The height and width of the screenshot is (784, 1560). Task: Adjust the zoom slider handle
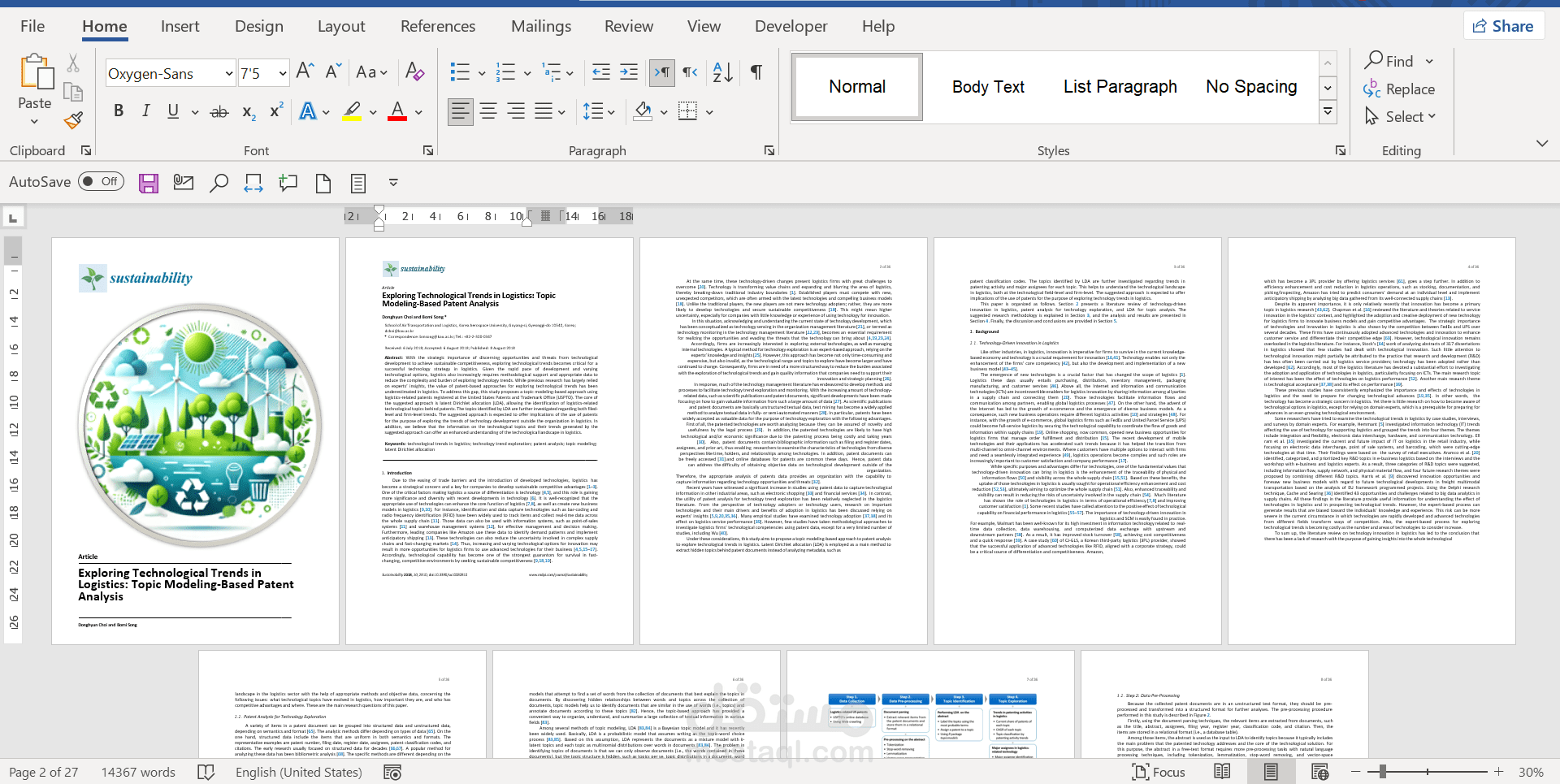point(1383,772)
